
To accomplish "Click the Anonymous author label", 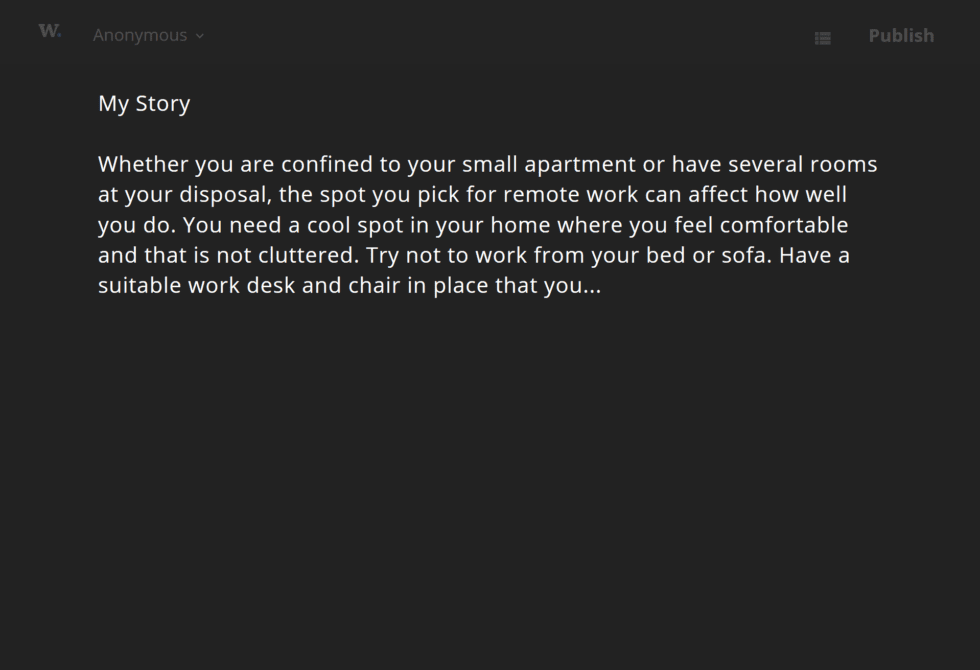I will pyautogui.click(x=140, y=36).
